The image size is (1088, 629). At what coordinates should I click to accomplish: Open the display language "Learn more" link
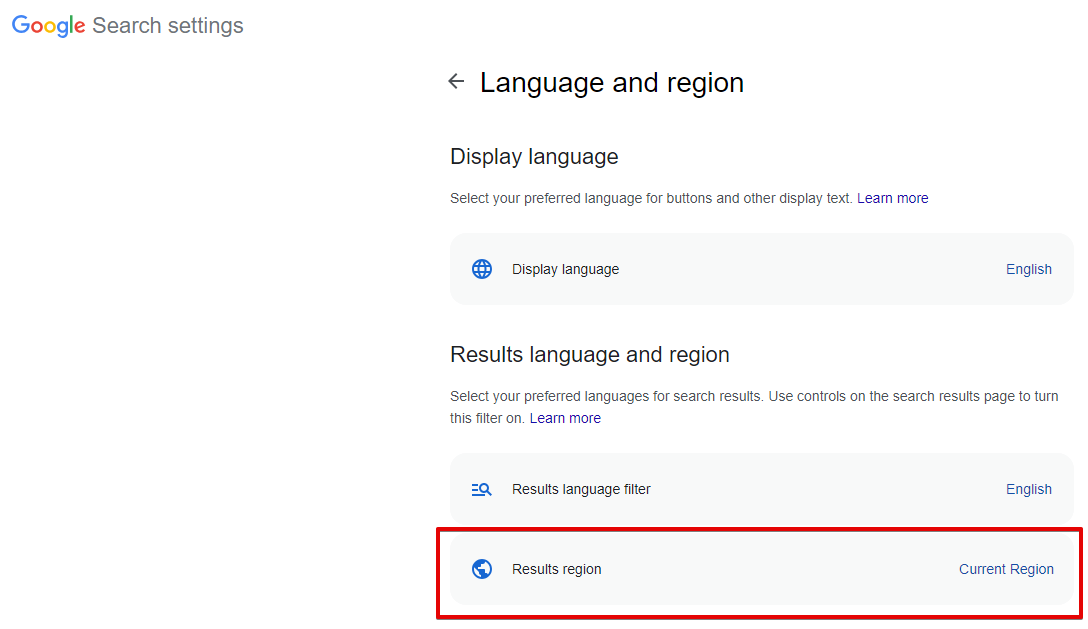click(x=892, y=198)
